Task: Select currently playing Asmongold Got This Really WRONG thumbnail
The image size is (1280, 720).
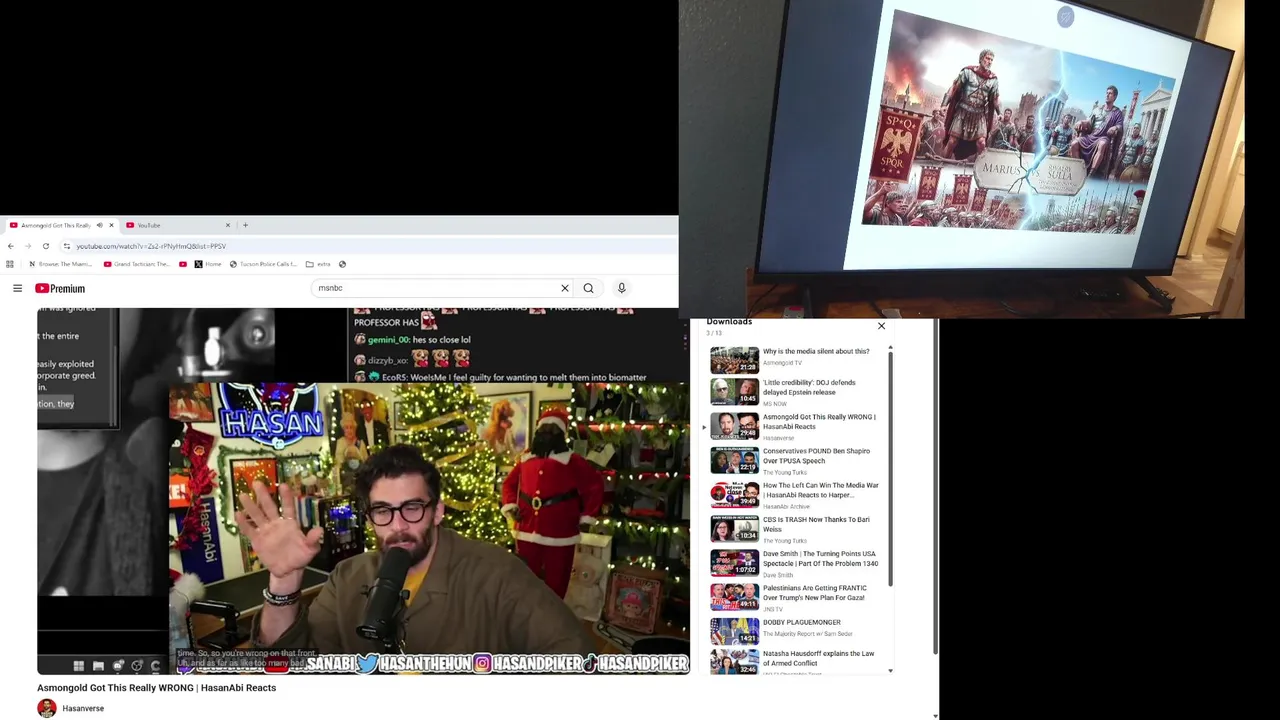Action: (x=735, y=426)
